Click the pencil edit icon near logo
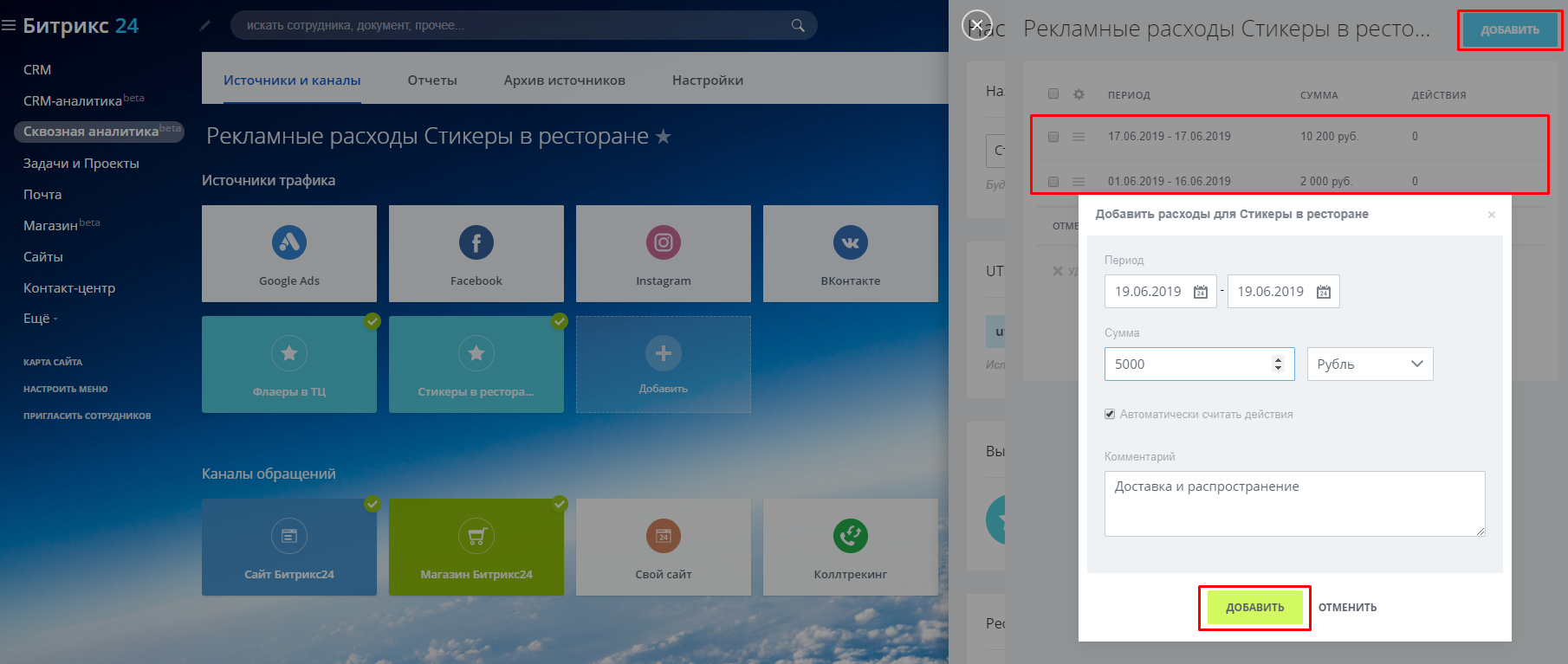1568x664 pixels. coord(204,26)
